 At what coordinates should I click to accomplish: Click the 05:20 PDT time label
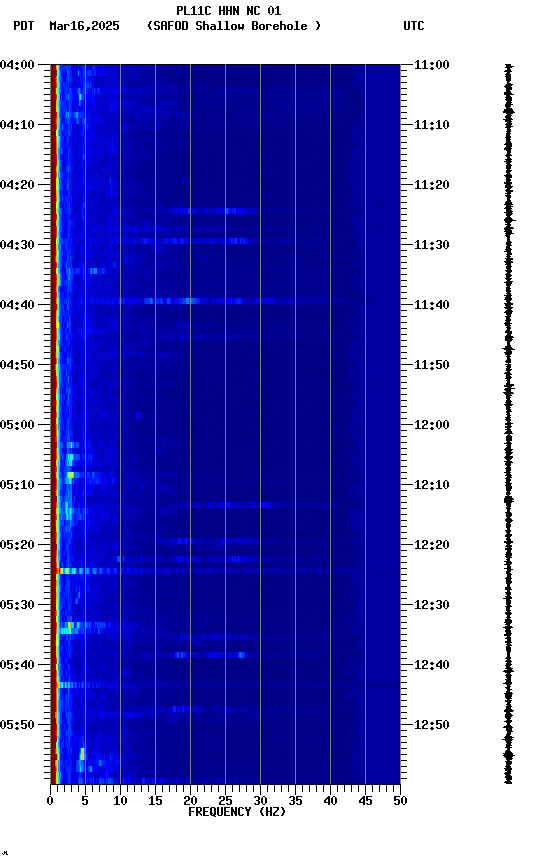[x=17, y=545]
